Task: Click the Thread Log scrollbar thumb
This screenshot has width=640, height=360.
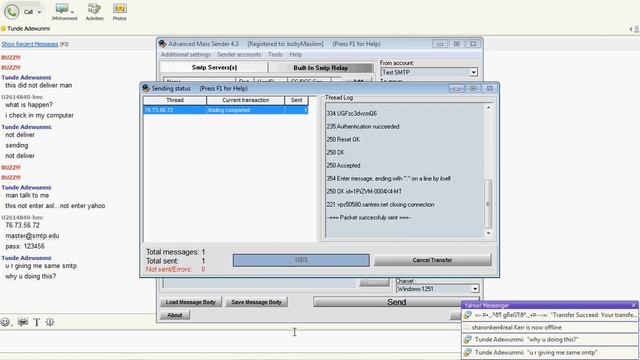Action: pyautogui.click(x=488, y=204)
